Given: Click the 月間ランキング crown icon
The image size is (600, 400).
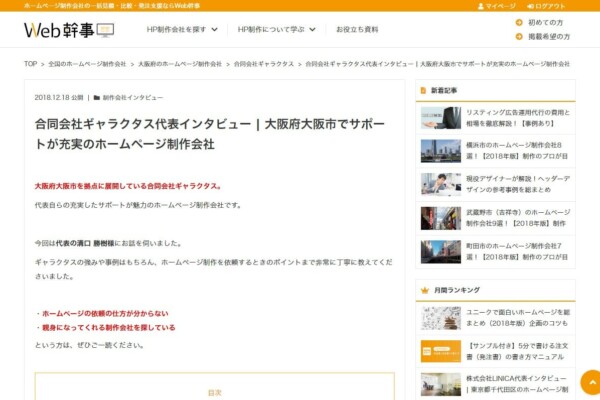Looking at the screenshot, I should [425, 290].
